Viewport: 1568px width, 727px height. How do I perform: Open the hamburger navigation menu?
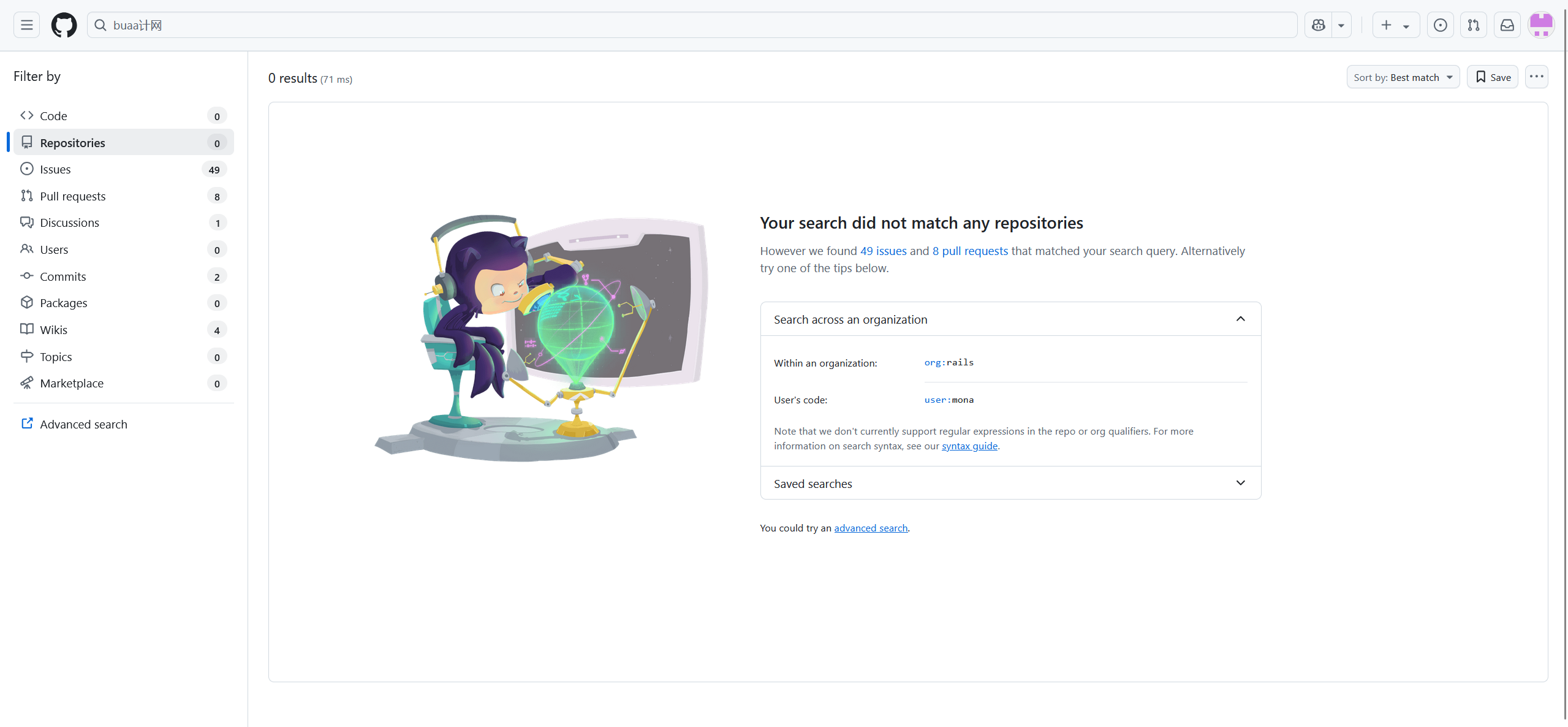click(x=26, y=25)
